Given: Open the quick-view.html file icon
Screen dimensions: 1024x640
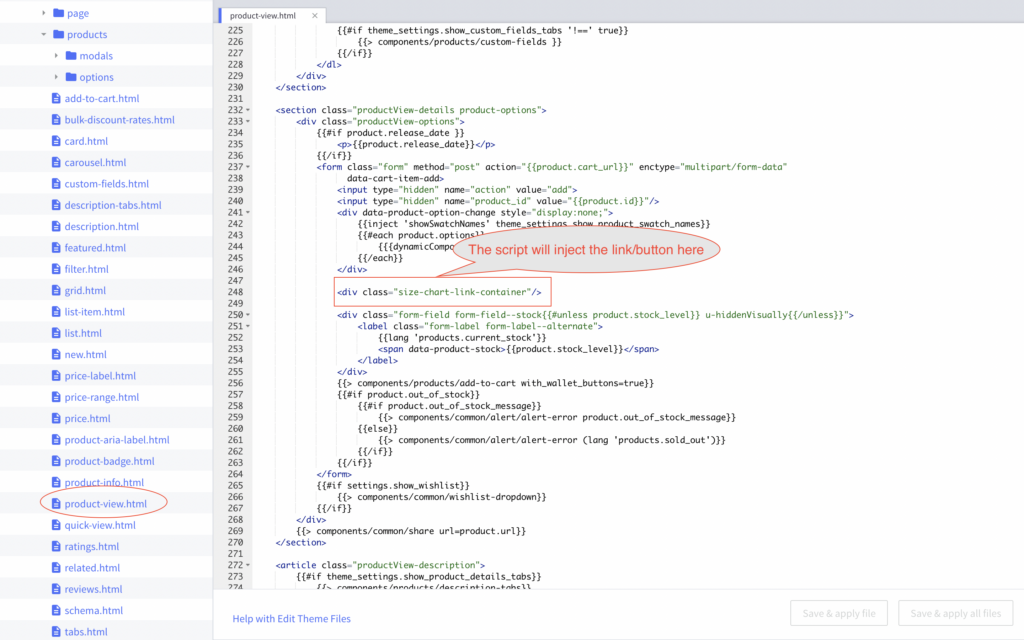Looking at the screenshot, I should pyautogui.click(x=56, y=525).
